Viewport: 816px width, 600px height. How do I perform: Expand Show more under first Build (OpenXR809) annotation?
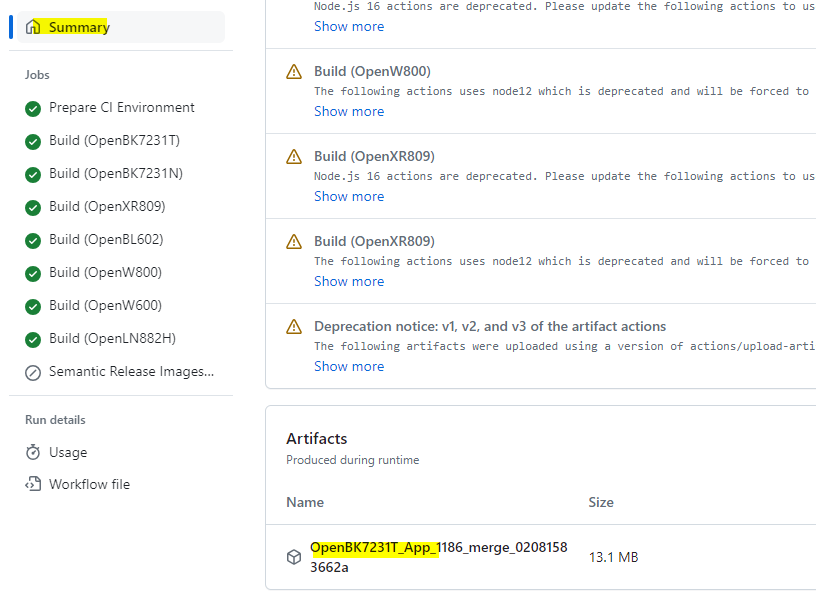[x=349, y=196]
